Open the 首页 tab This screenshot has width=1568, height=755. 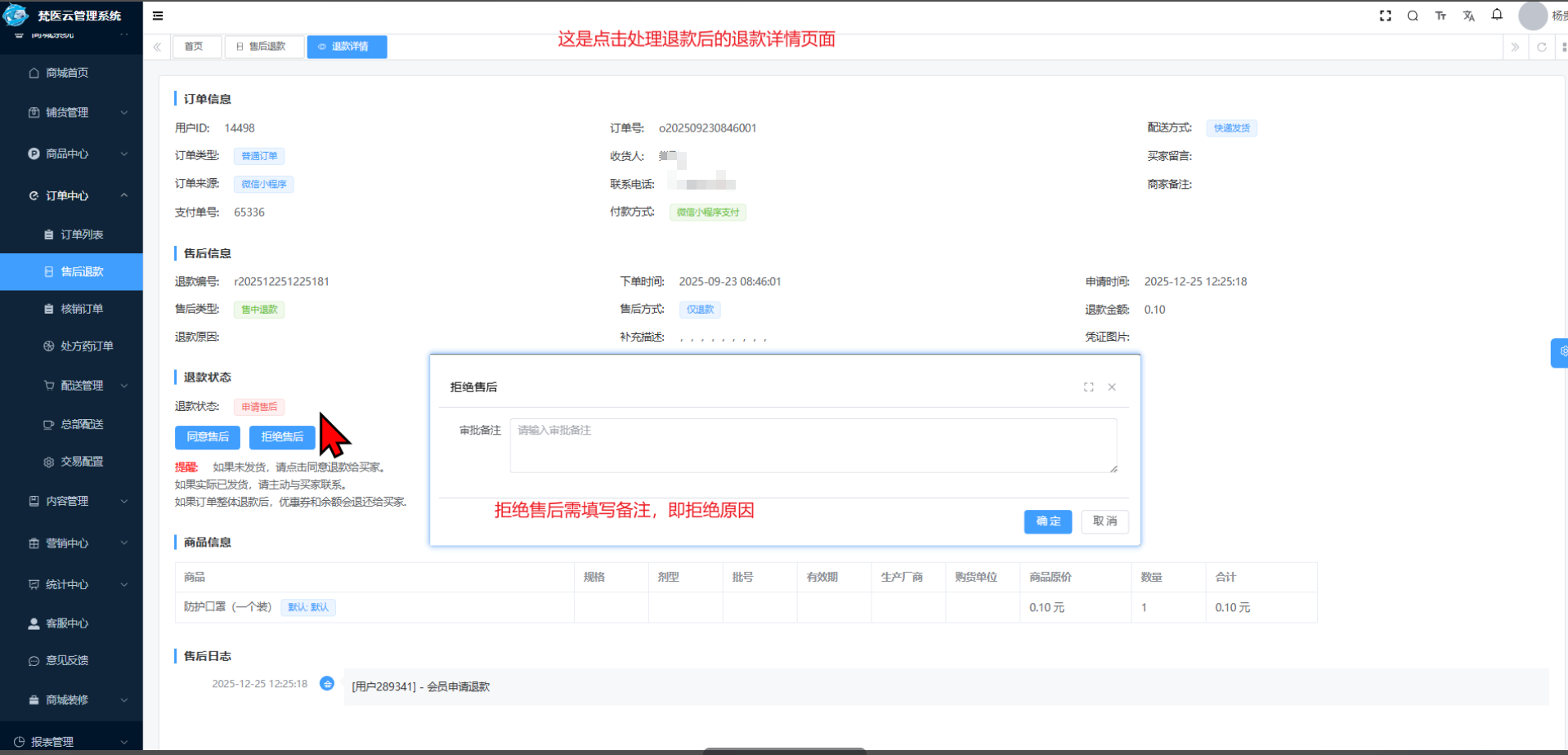(x=196, y=47)
